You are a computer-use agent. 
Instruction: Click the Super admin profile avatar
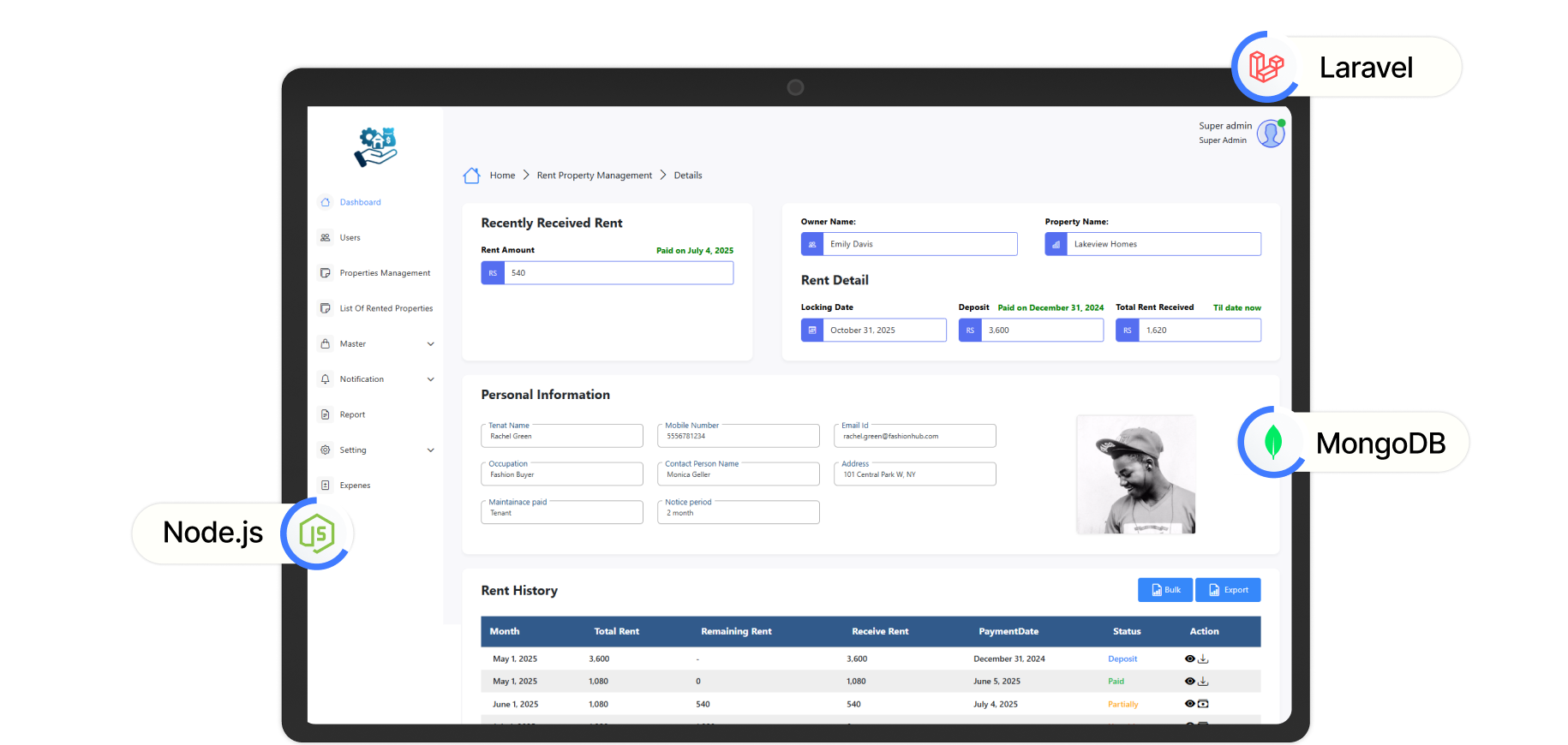(1270, 134)
